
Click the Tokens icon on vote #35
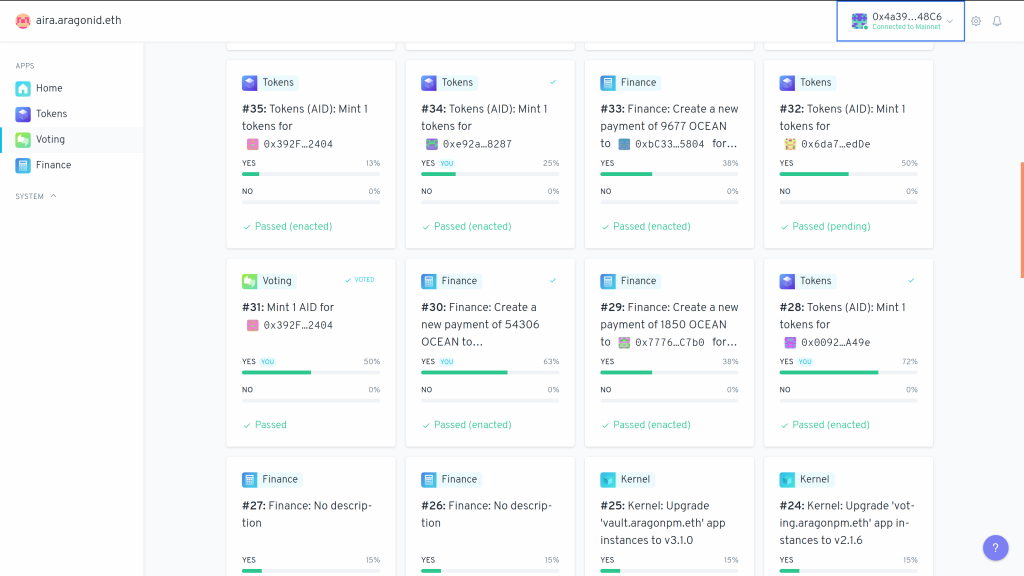249,83
